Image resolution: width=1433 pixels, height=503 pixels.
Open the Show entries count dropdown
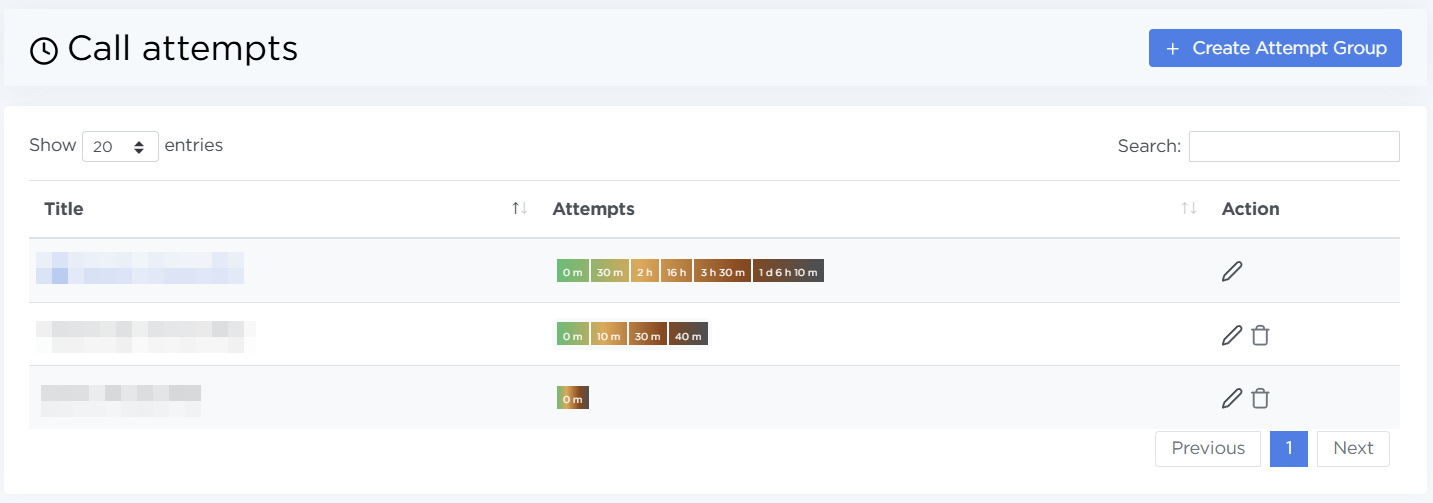click(120, 146)
